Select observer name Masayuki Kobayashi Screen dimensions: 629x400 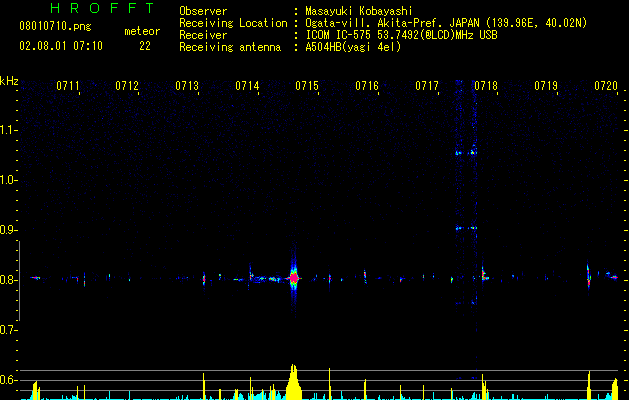[x=359, y=11]
